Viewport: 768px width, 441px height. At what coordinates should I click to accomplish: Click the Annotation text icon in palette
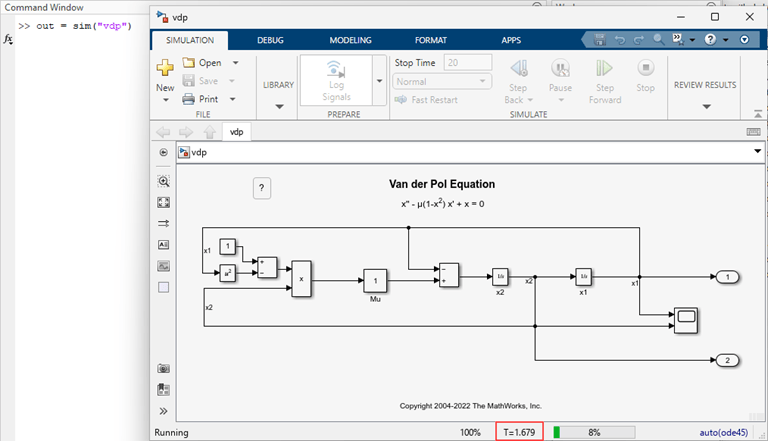(x=164, y=245)
